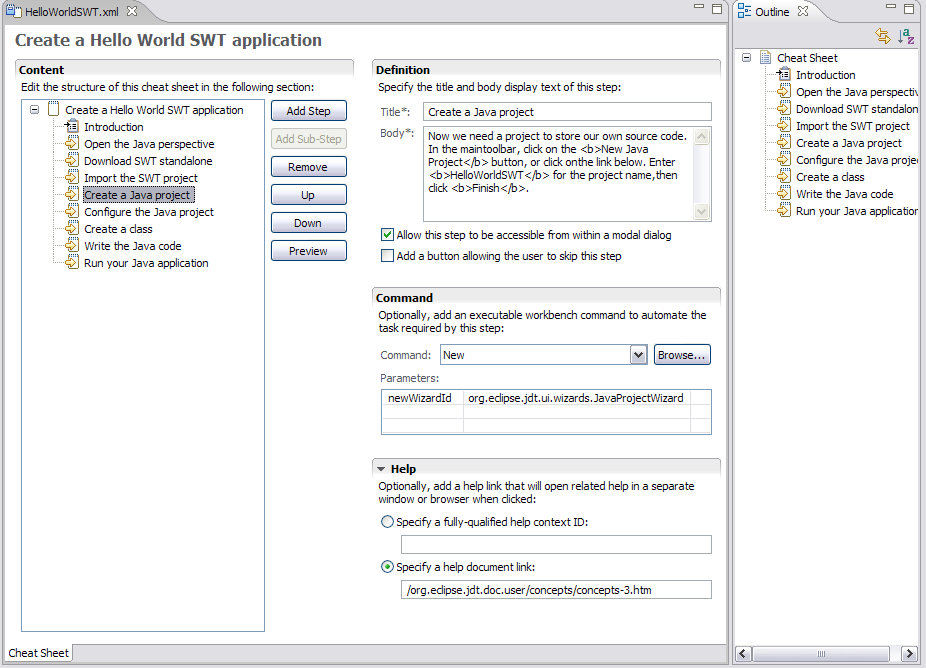926x668 pixels.
Task: Click the Introduction icon in Content tree
Action: coord(72,126)
